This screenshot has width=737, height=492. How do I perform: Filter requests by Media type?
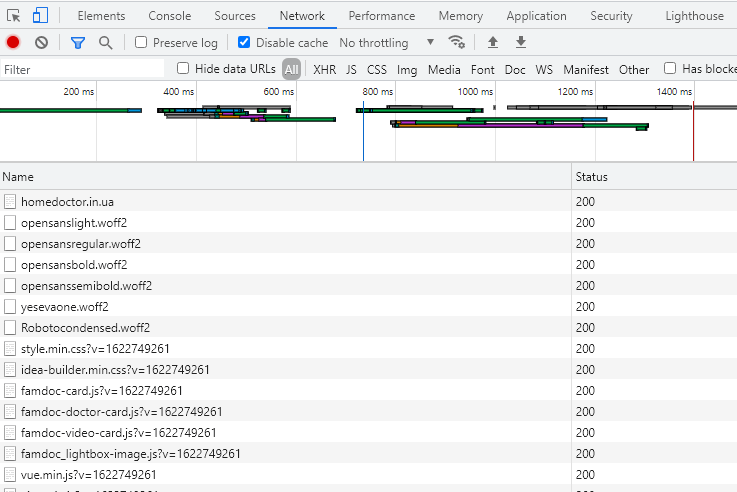point(444,70)
